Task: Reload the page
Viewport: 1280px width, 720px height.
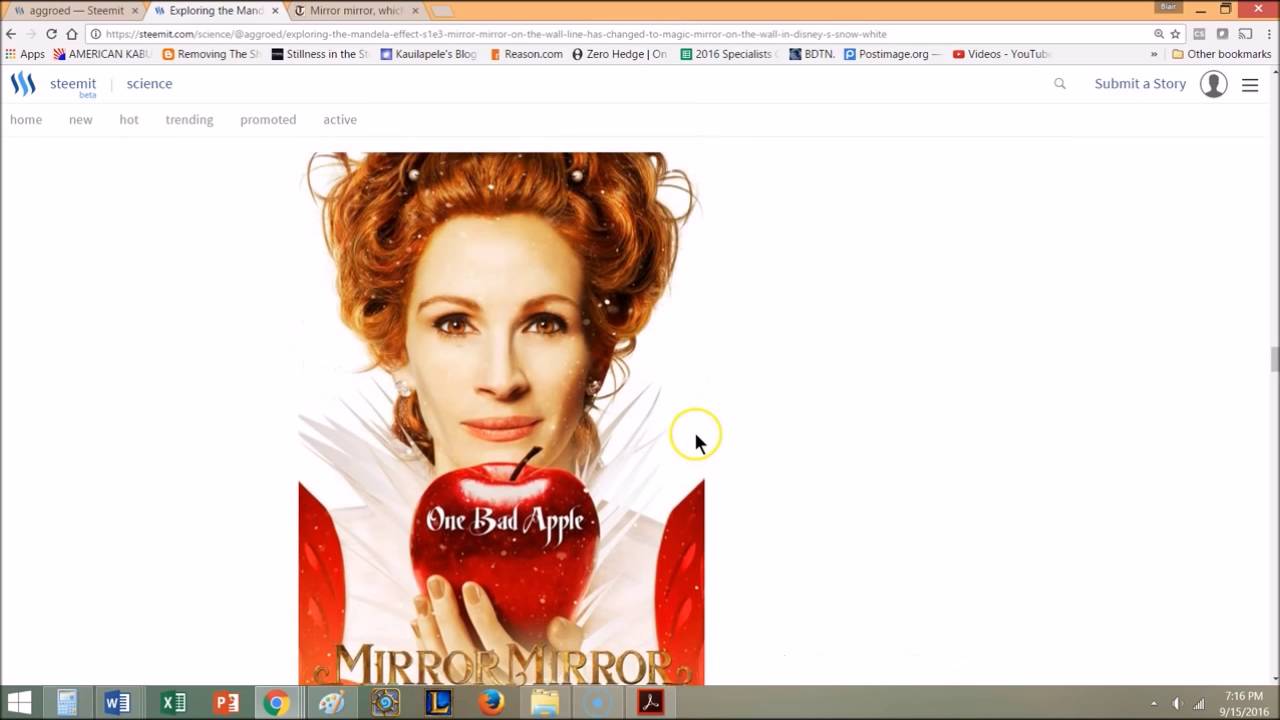Action: pos(51,34)
